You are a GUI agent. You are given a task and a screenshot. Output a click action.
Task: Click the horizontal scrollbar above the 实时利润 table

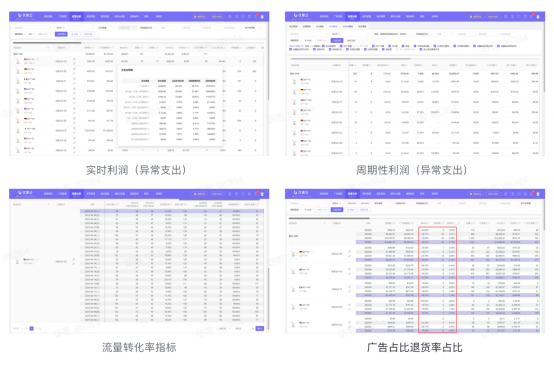coord(47,43)
